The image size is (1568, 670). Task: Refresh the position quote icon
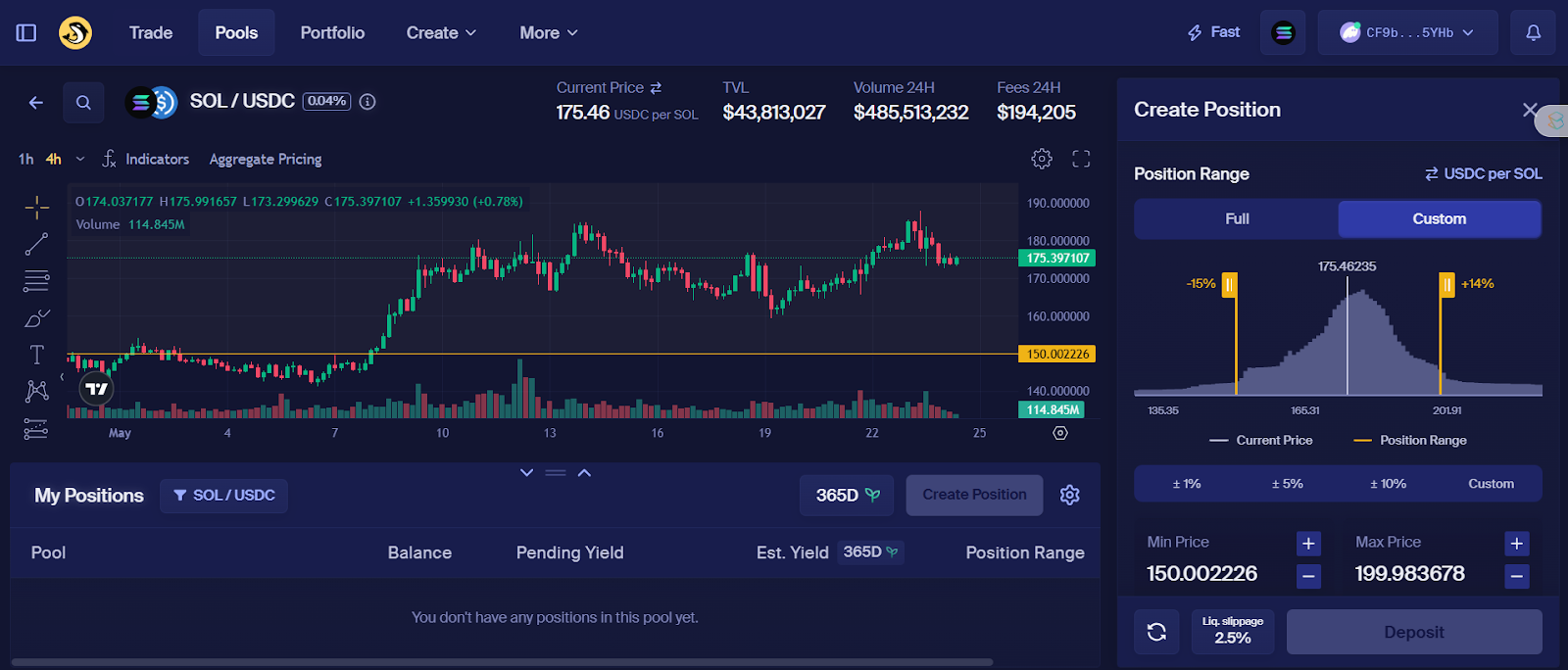coord(1156,632)
